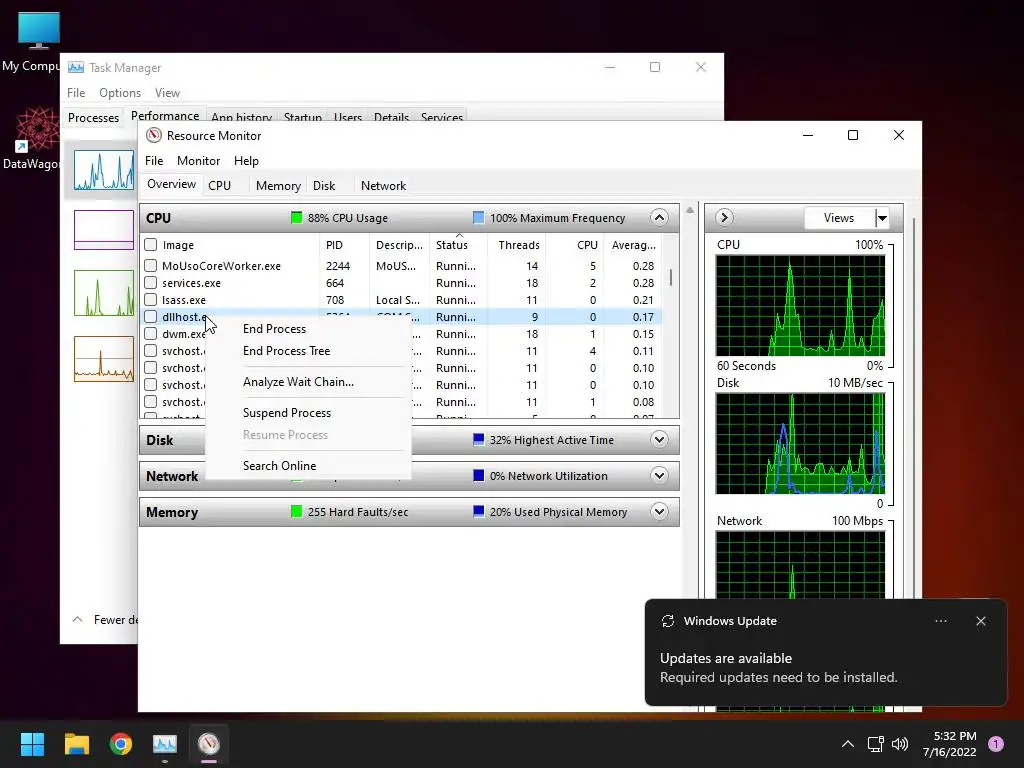Viewport: 1024px width, 768px height.
Task: Open Options menu in Task Manager
Action: click(x=120, y=93)
